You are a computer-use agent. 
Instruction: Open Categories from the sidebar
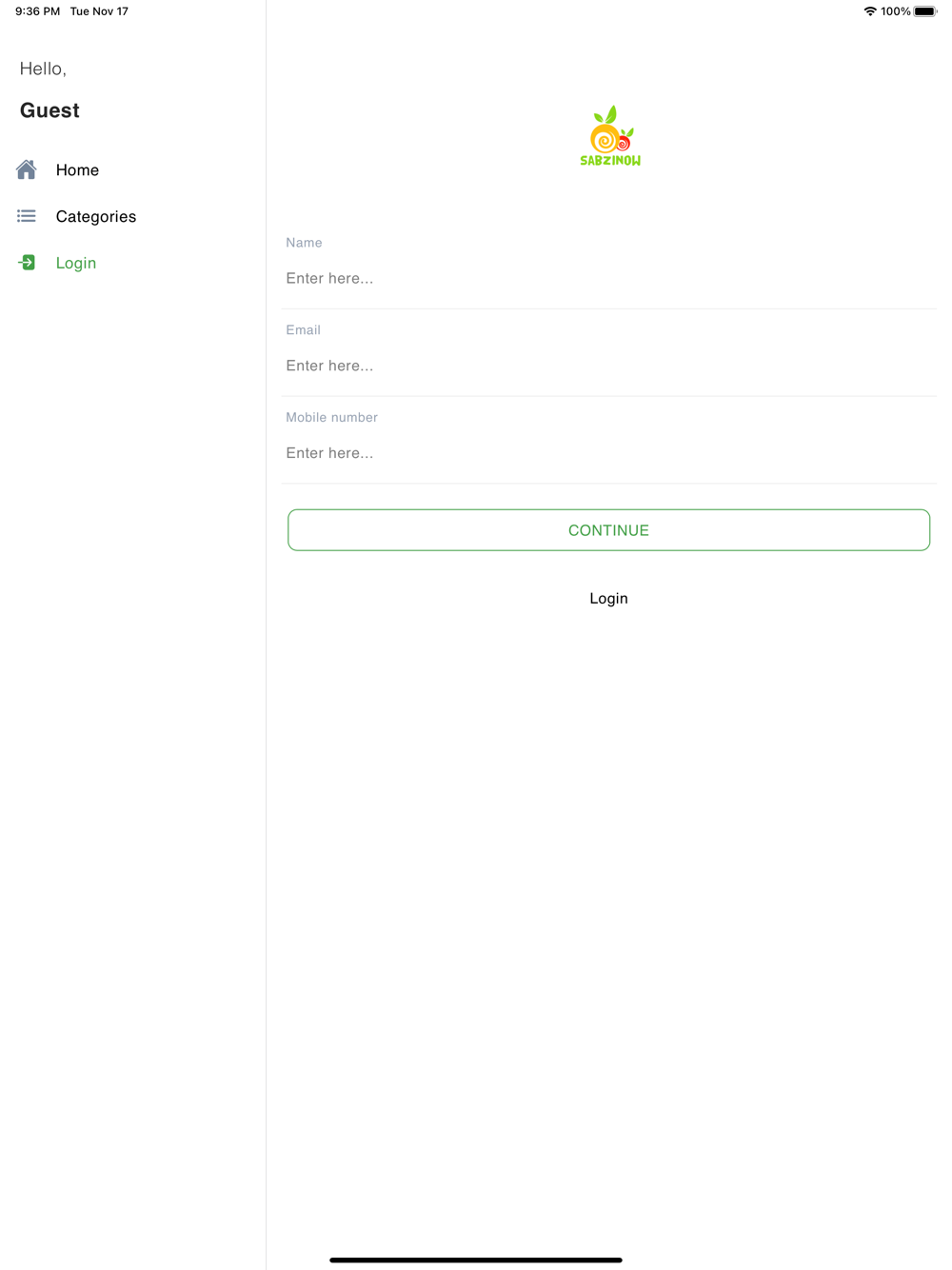click(133, 216)
